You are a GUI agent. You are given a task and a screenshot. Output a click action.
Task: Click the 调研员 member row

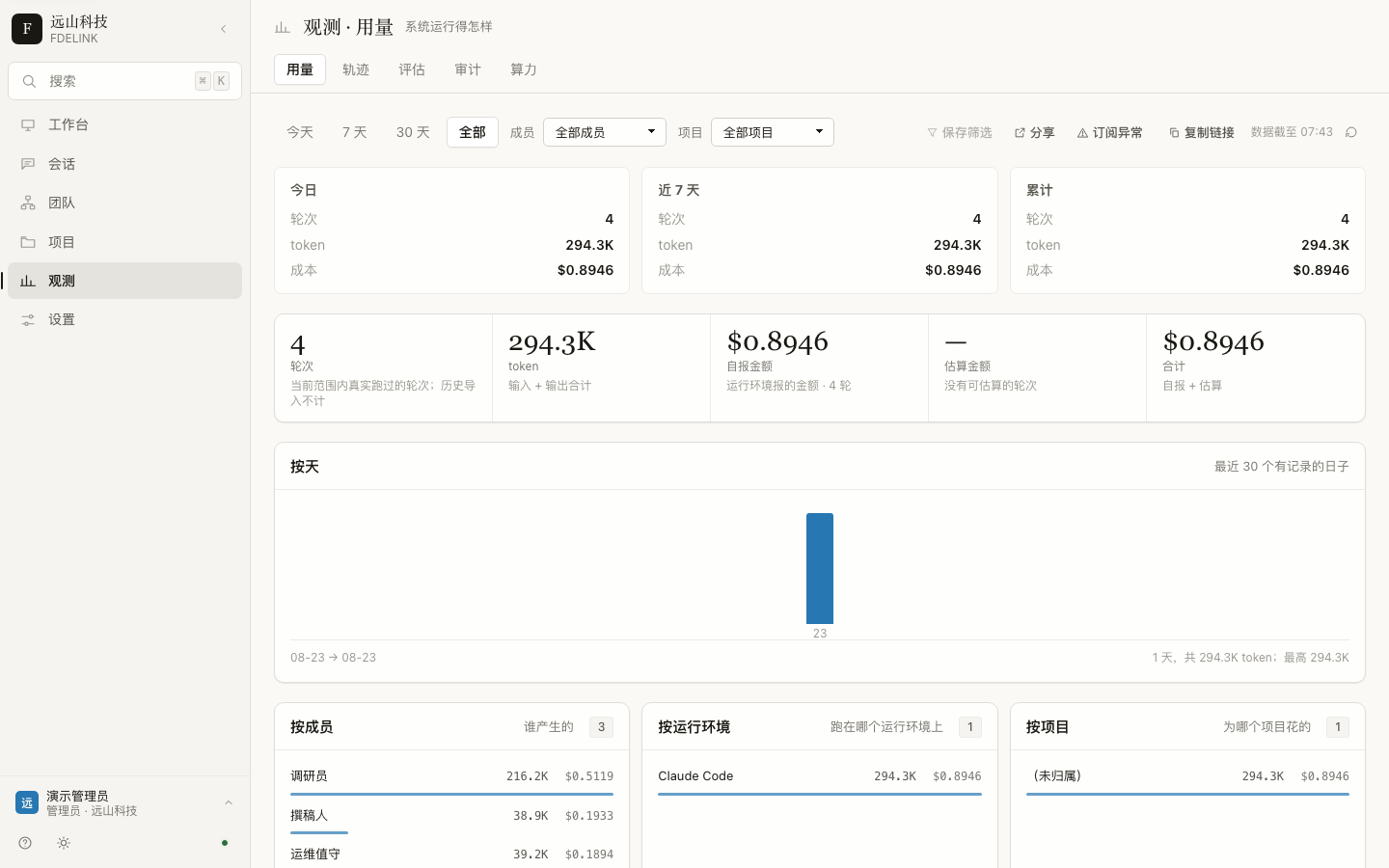pyautogui.click(x=451, y=779)
